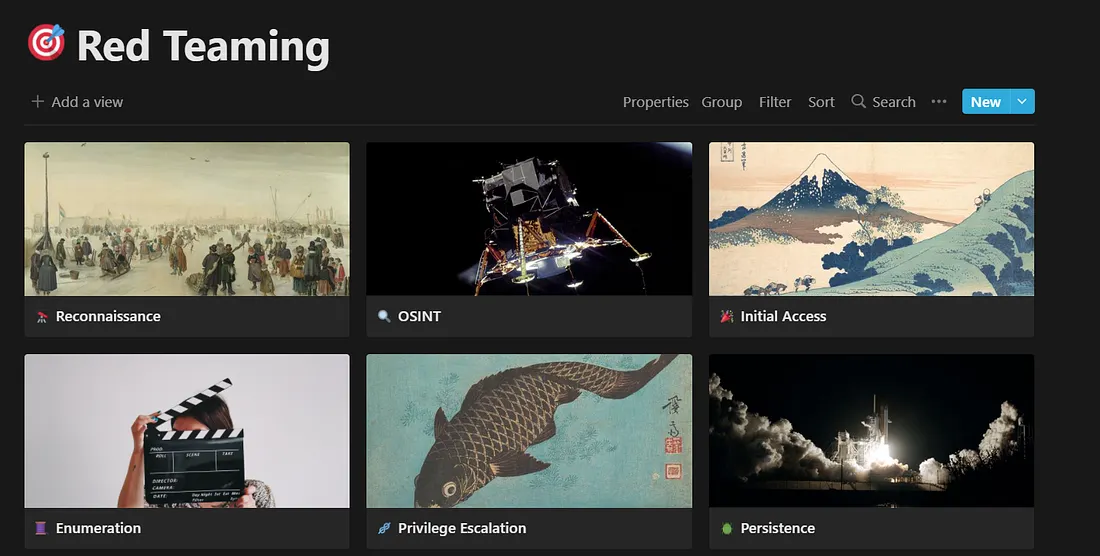Click the magnifier Search icon in toolbar
This screenshot has width=1100, height=556.
(858, 102)
